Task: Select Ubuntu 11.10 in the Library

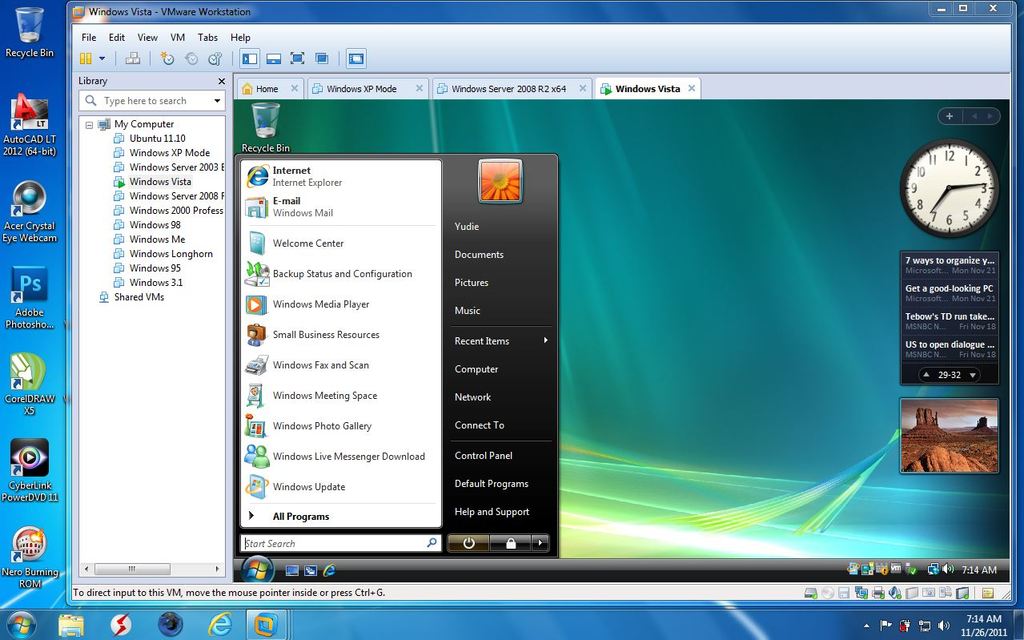Action: (x=157, y=138)
